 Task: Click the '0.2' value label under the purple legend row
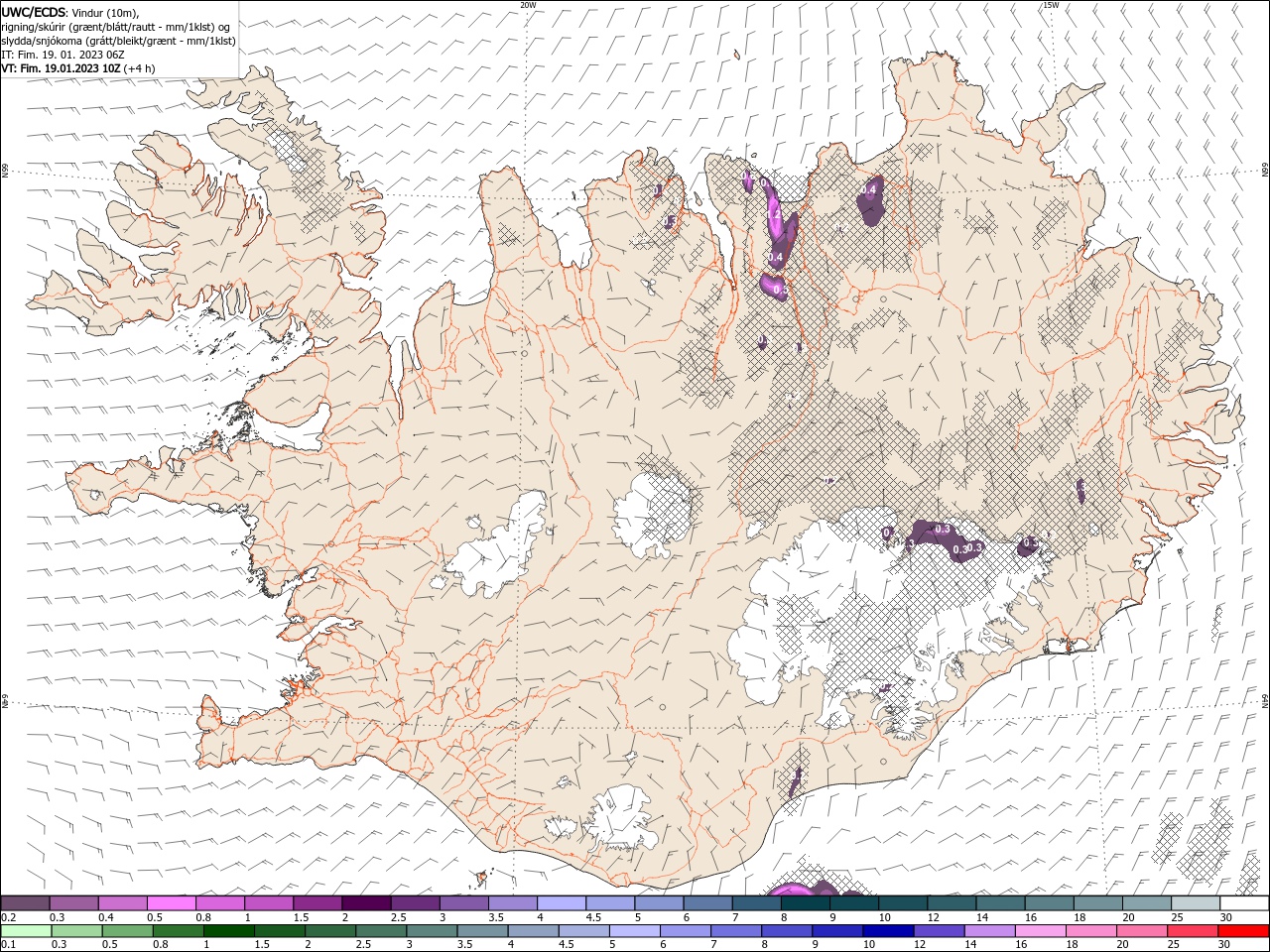pos(8,917)
